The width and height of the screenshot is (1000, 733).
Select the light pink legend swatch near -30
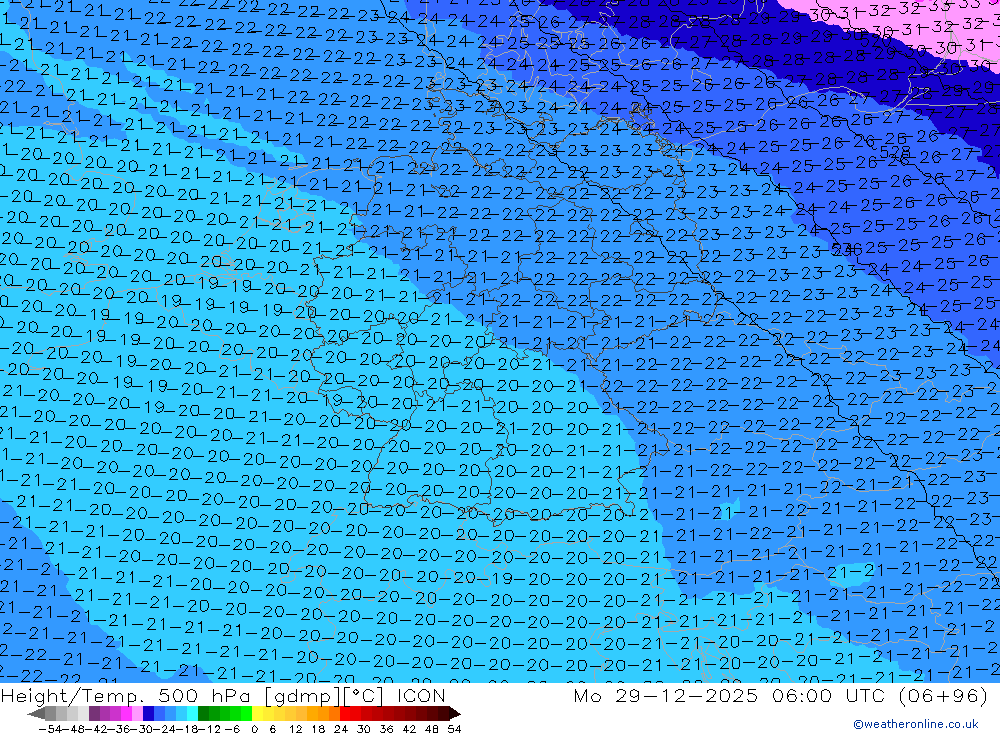[137, 713]
